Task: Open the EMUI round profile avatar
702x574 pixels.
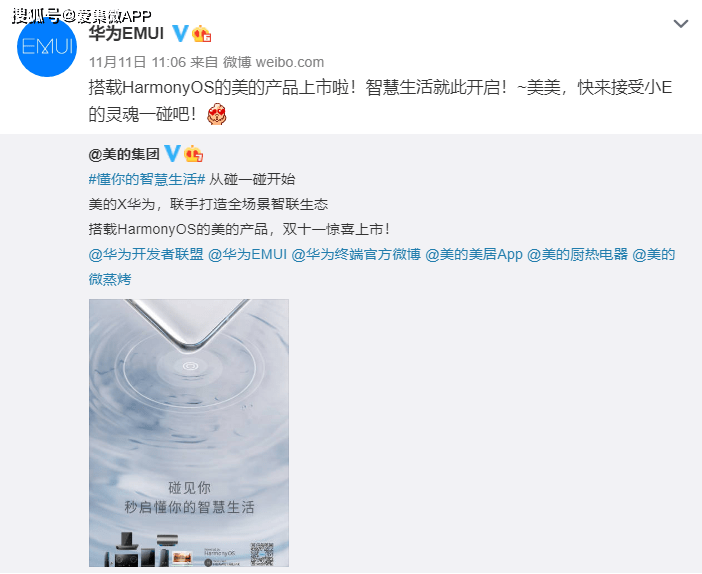Action: pyautogui.click(x=47, y=47)
